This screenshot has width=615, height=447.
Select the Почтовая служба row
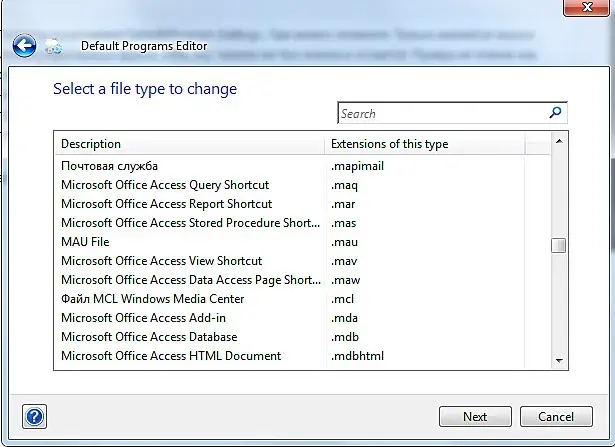coord(110,166)
